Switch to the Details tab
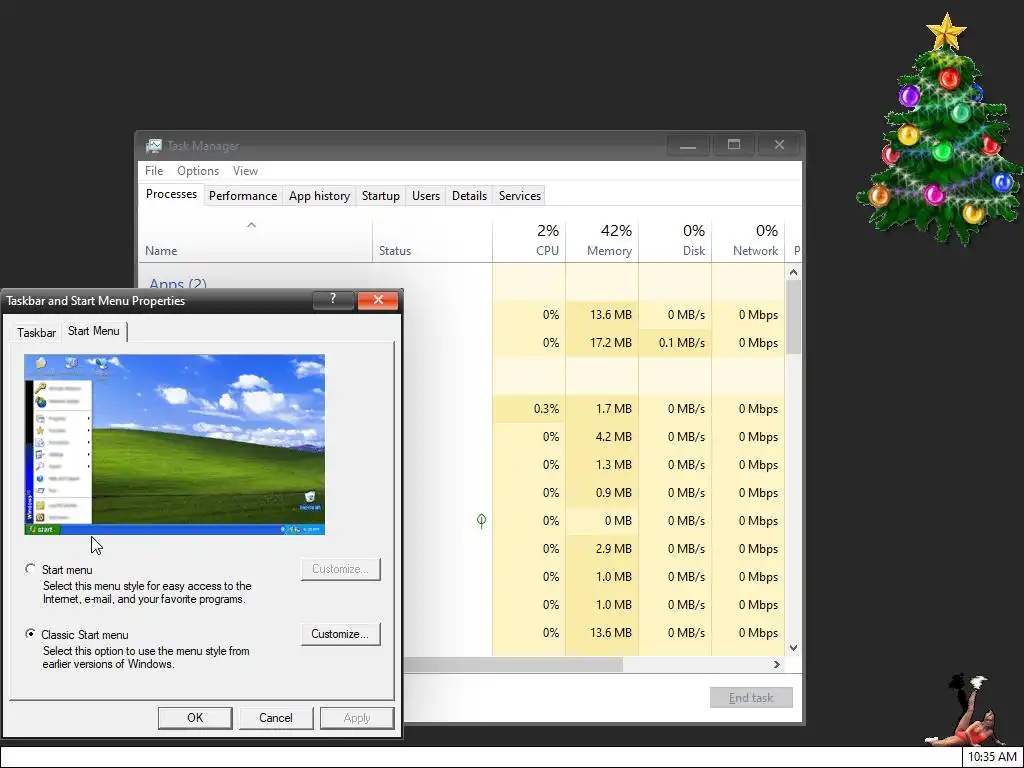Image resolution: width=1024 pixels, height=768 pixels. (x=470, y=196)
